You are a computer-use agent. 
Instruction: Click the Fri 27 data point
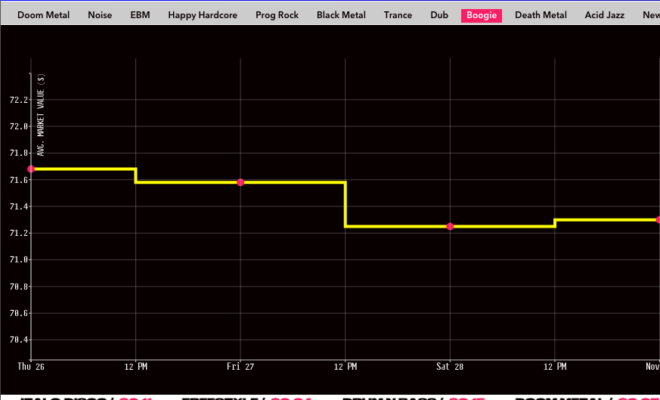point(240,182)
